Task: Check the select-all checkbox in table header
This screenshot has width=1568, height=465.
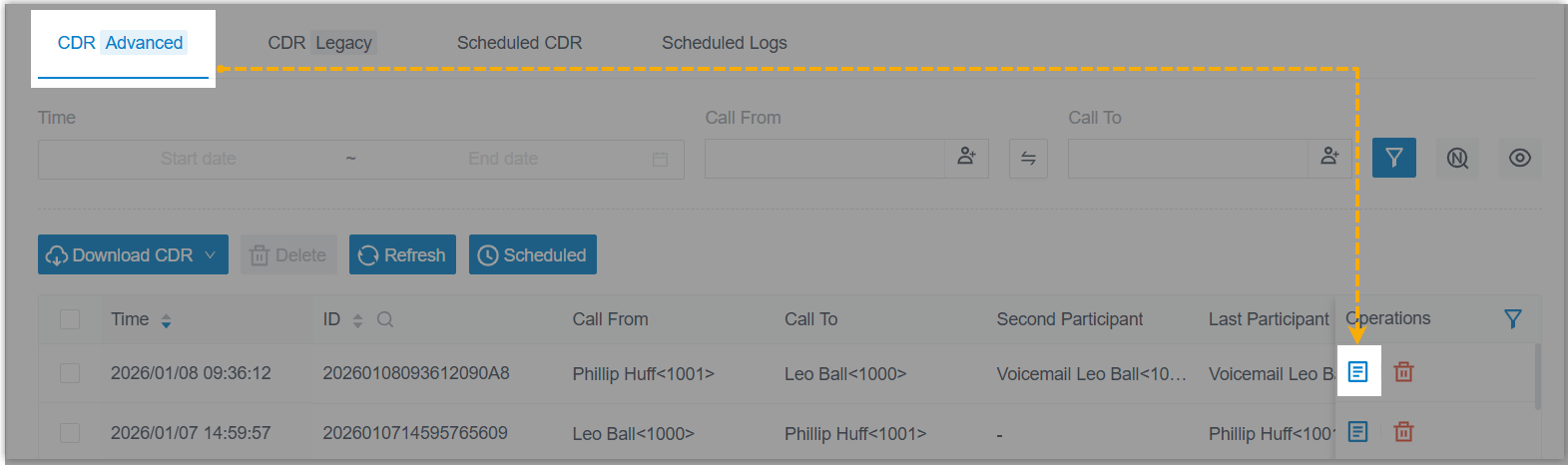Action: pos(70,319)
